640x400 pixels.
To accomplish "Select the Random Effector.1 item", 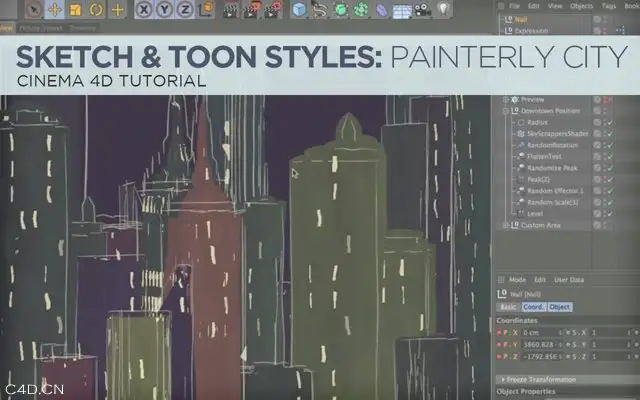I will coord(556,191).
